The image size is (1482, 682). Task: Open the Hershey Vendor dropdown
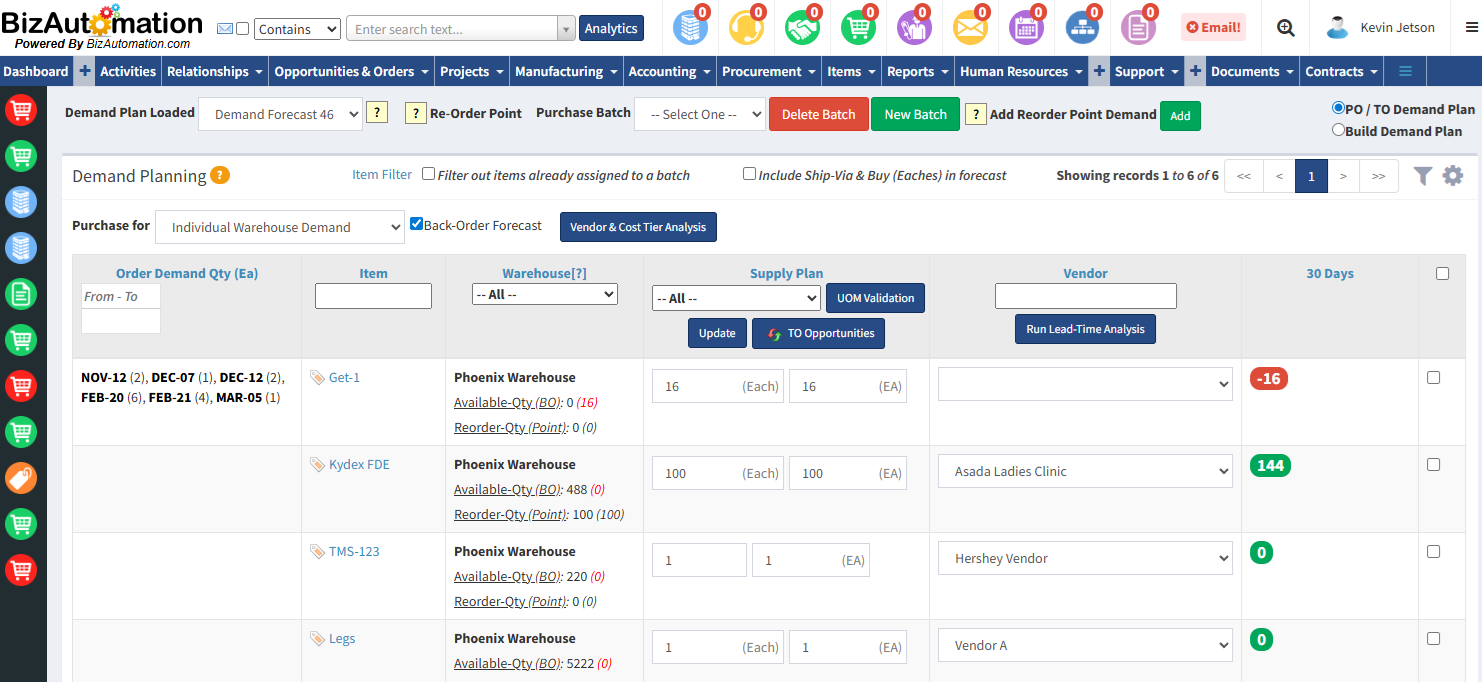1085,559
